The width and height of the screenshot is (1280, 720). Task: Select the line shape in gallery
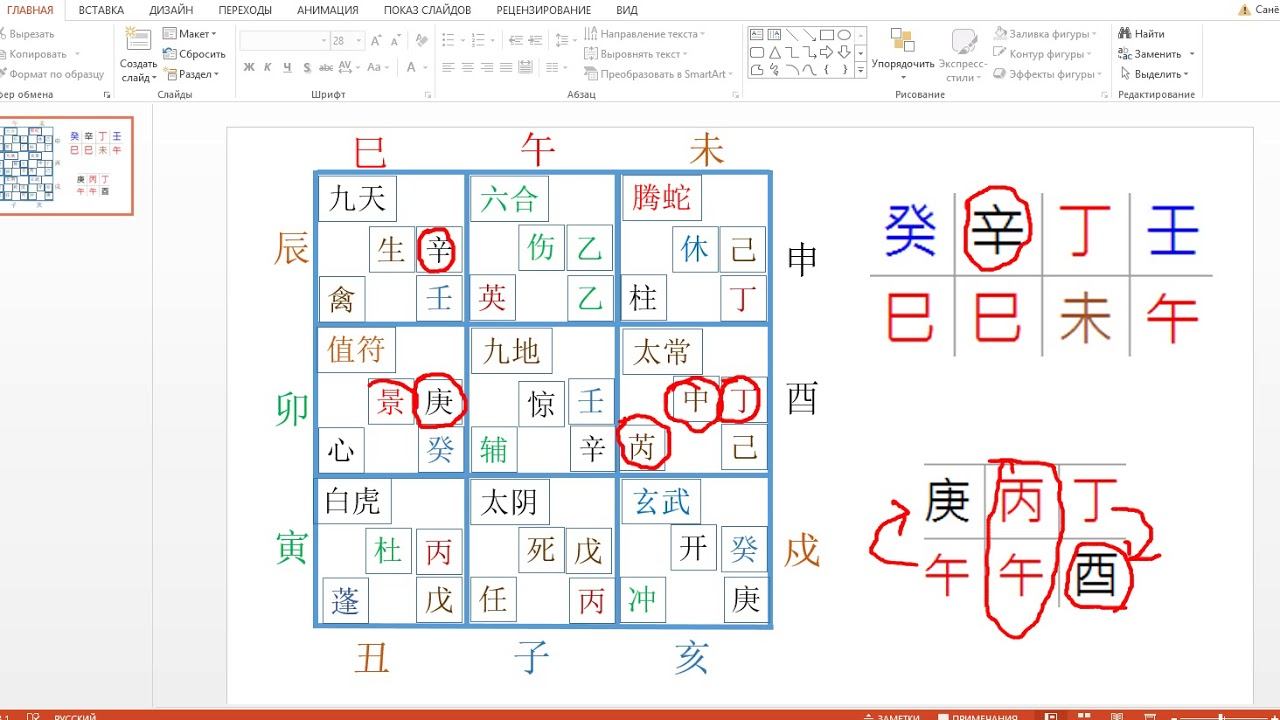[791, 35]
